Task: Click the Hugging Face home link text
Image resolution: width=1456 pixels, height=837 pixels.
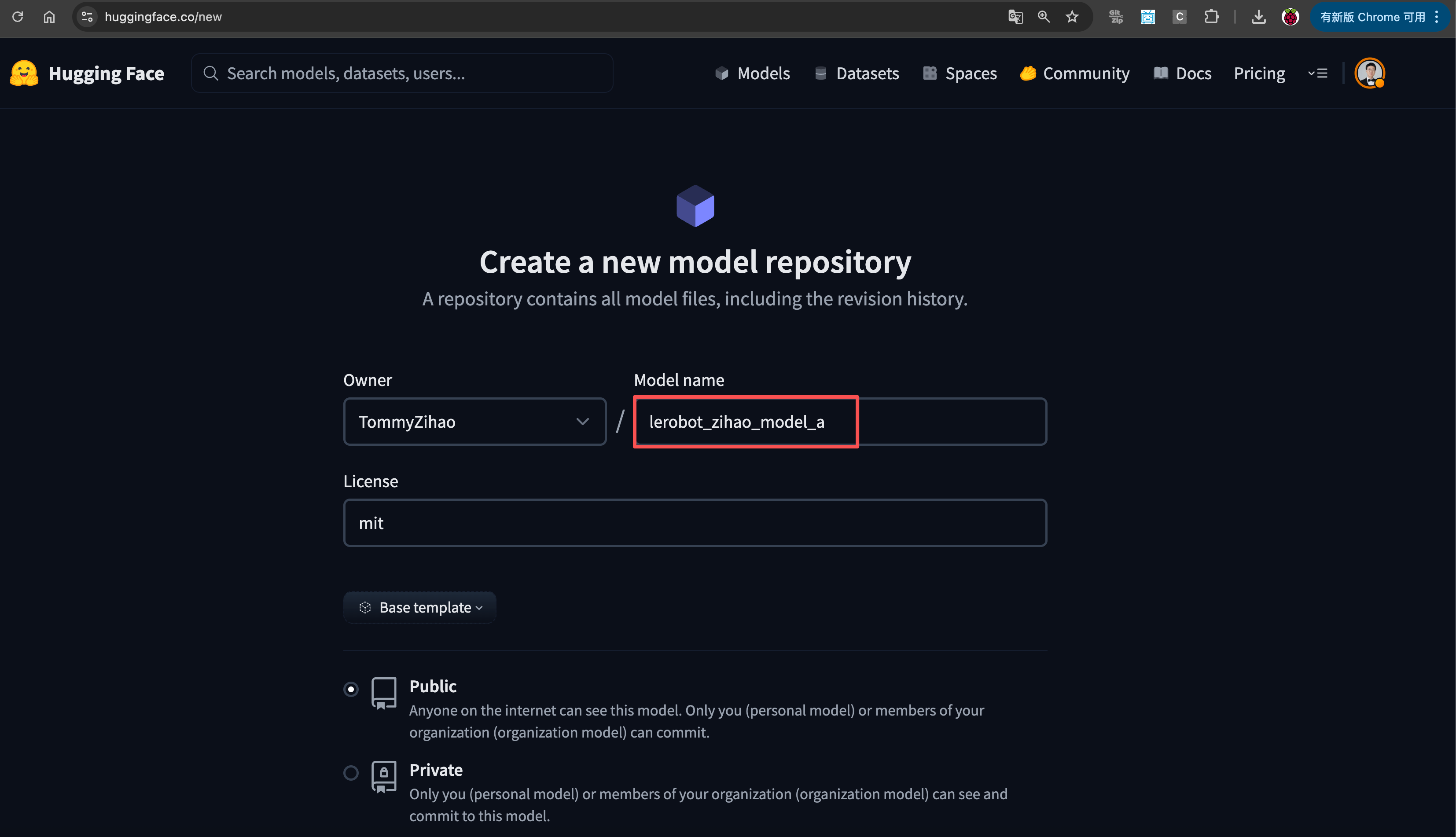Action: click(x=107, y=73)
